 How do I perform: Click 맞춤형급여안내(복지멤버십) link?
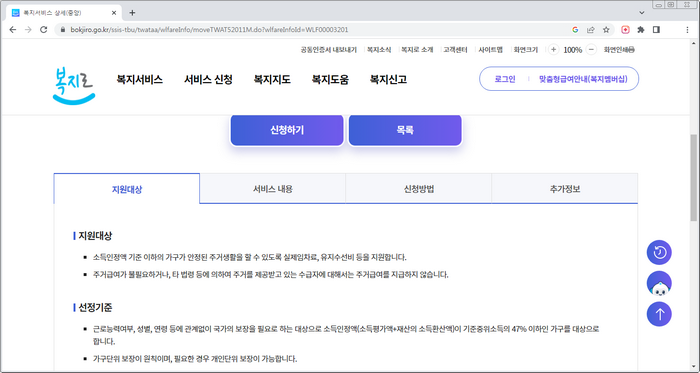[583, 79]
